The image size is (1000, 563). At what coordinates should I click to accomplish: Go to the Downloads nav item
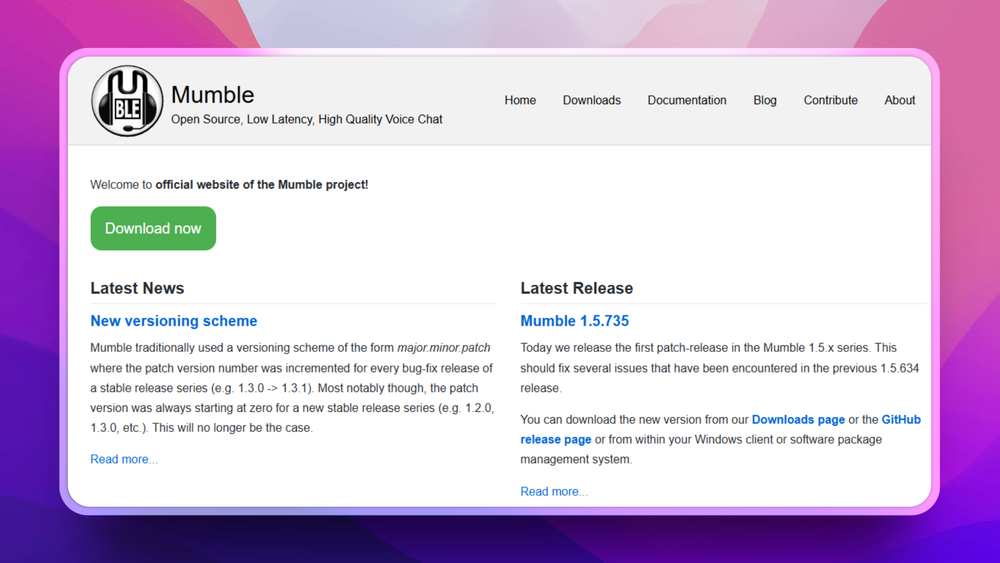(x=591, y=100)
